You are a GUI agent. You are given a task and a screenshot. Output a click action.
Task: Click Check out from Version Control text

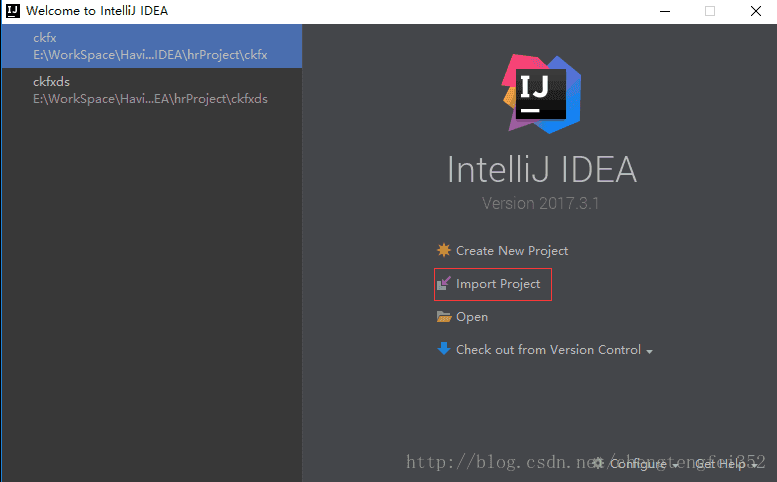tap(548, 350)
